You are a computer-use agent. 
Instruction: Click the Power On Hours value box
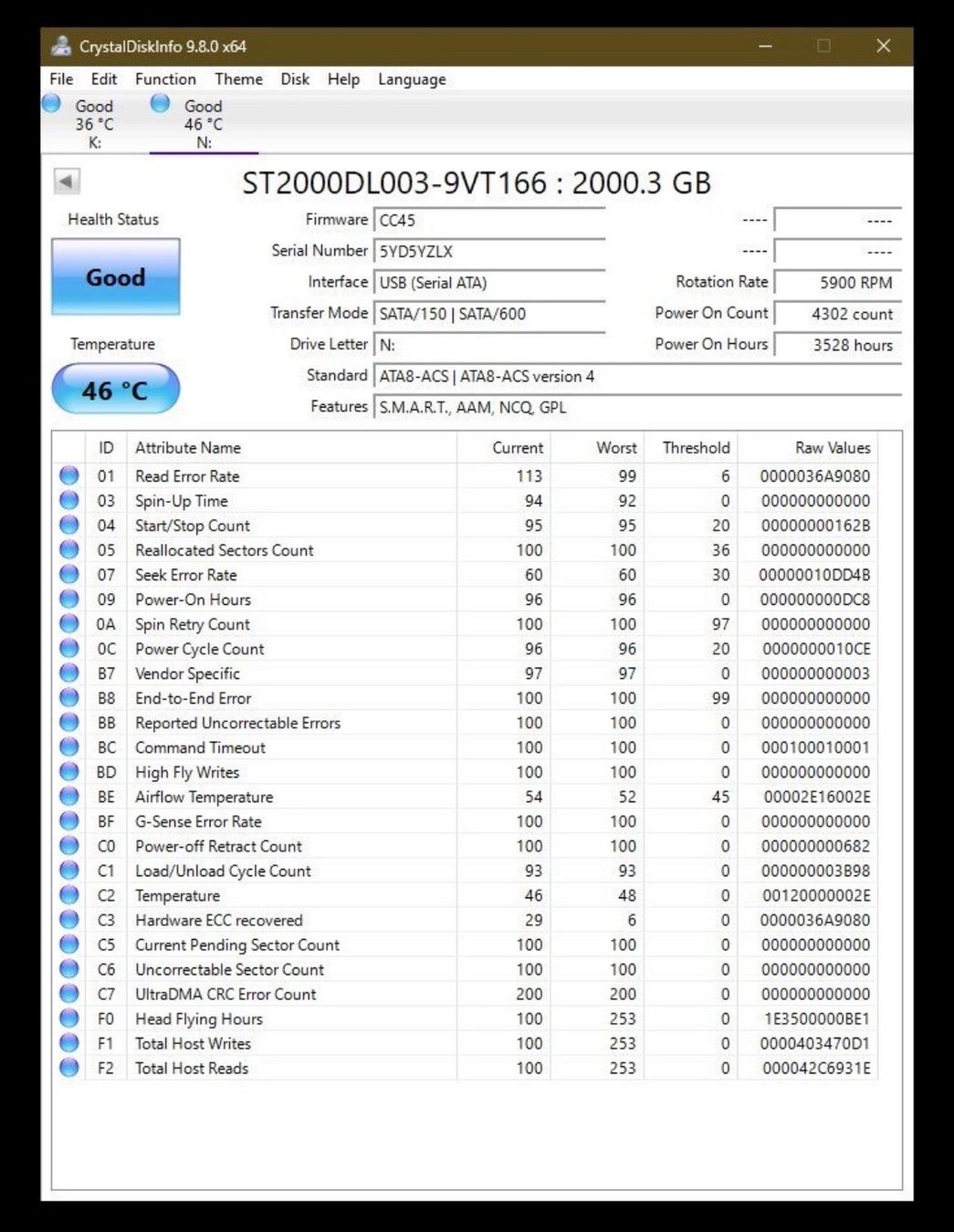click(838, 345)
